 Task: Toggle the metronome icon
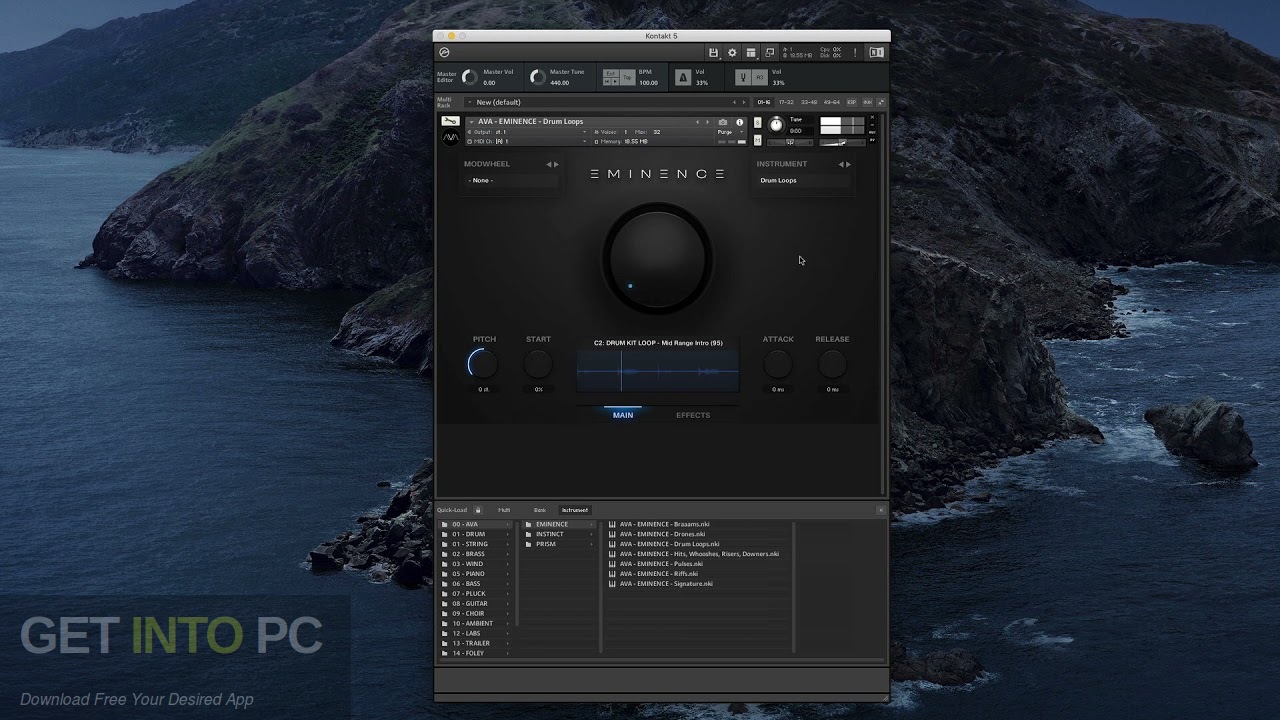click(x=683, y=77)
